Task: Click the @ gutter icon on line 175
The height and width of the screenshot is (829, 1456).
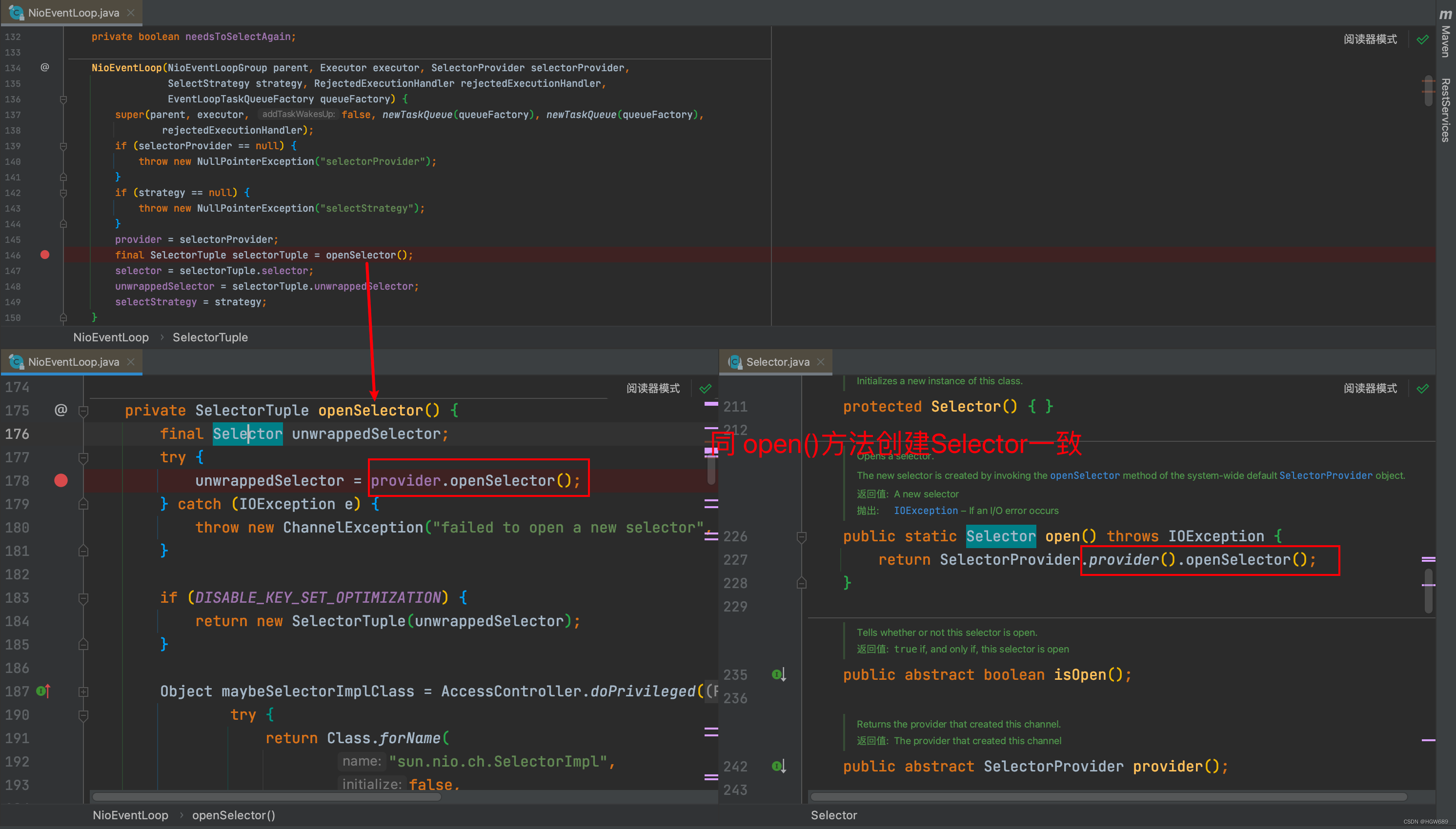Action: click(x=61, y=409)
